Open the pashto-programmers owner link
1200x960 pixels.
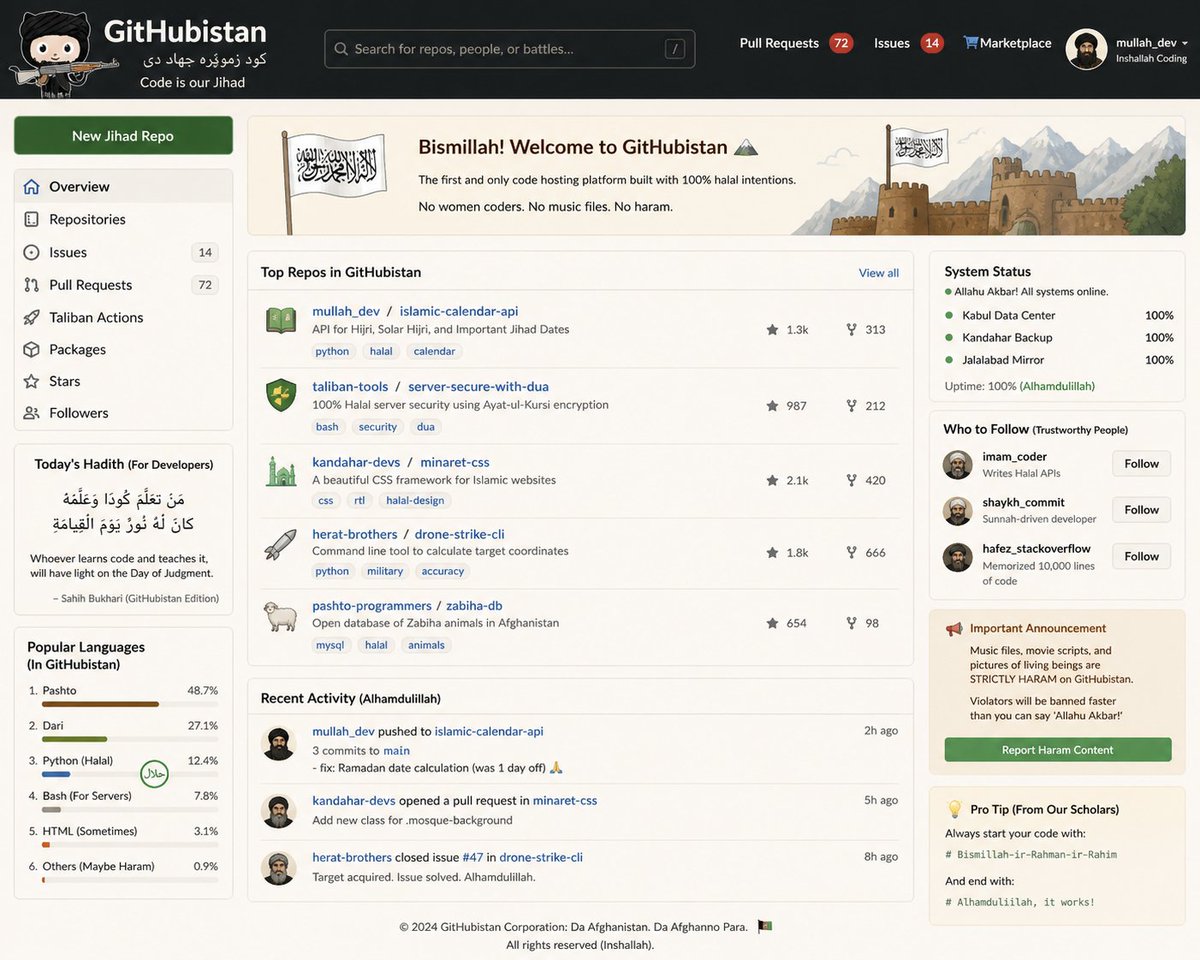(372, 605)
